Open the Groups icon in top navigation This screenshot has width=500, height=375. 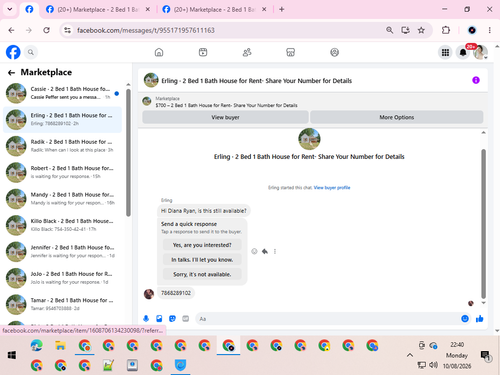(x=335, y=52)
